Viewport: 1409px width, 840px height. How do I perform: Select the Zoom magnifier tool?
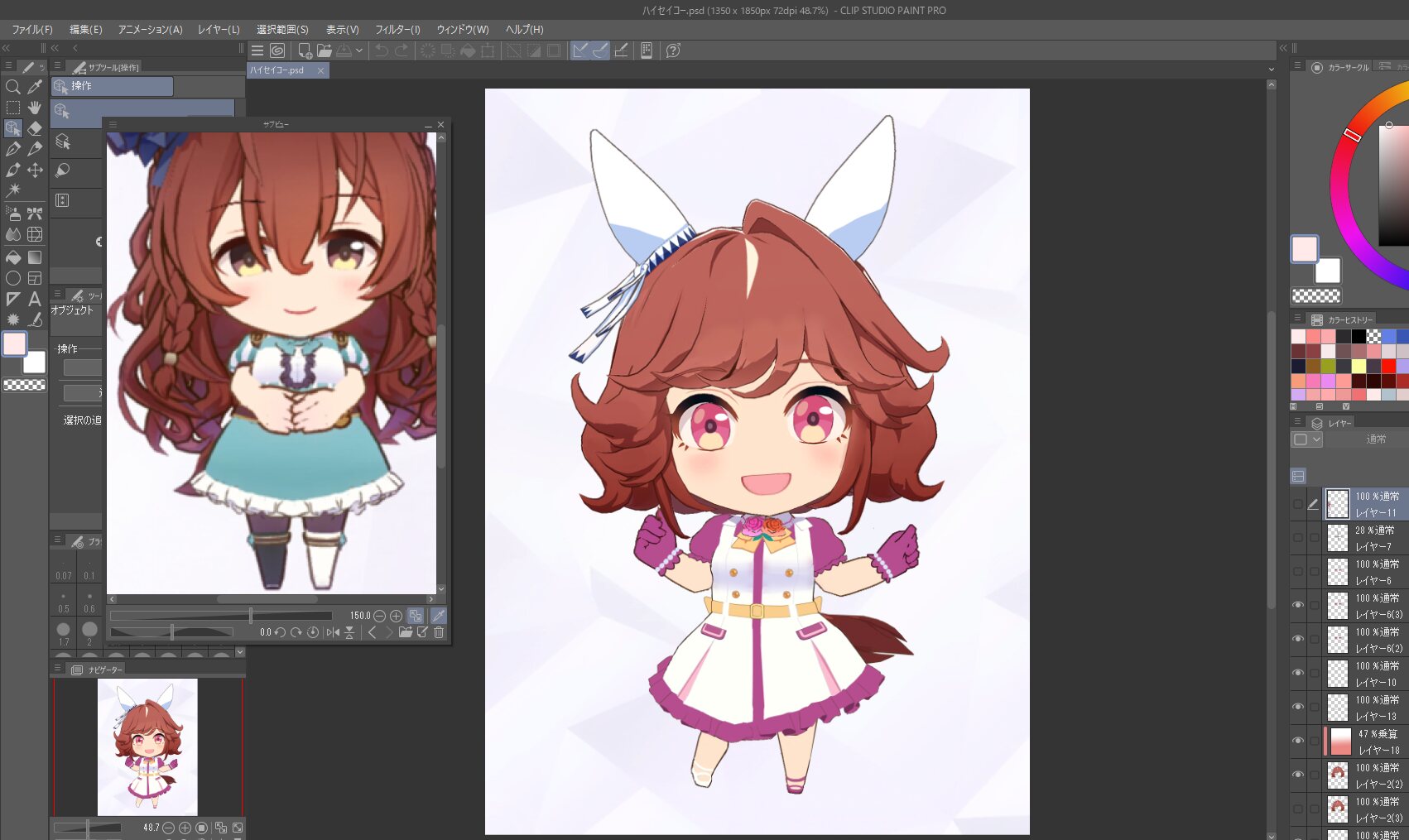(13, 87)
